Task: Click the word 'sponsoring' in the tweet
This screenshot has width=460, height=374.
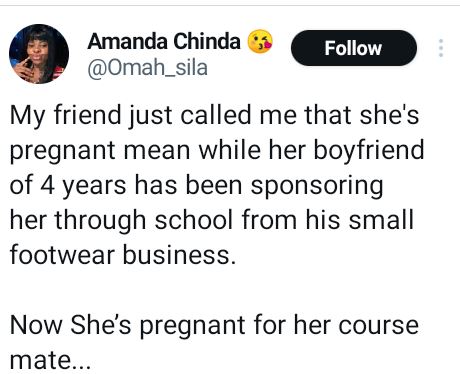Action: 317,186
